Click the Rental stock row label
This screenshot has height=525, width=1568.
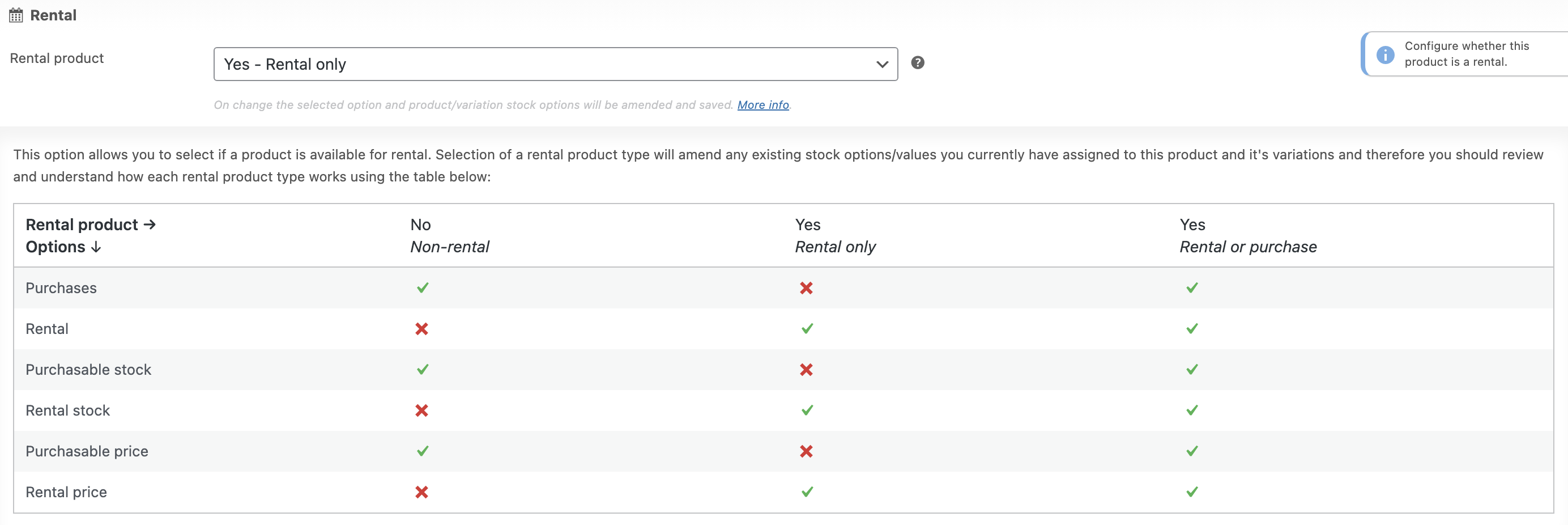click(67, 410)
